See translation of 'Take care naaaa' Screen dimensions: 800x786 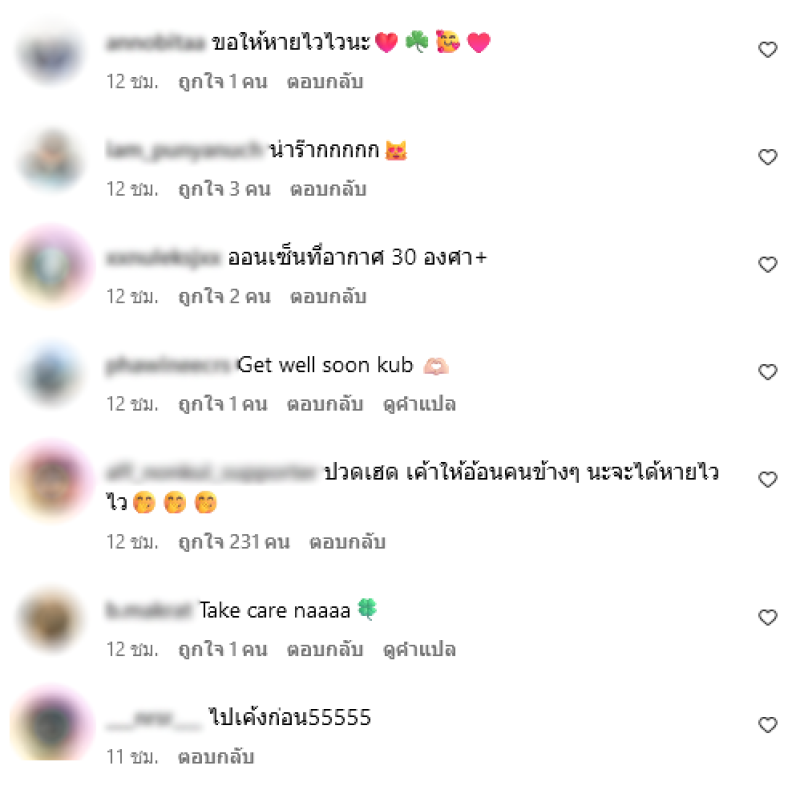pos(419,649)
